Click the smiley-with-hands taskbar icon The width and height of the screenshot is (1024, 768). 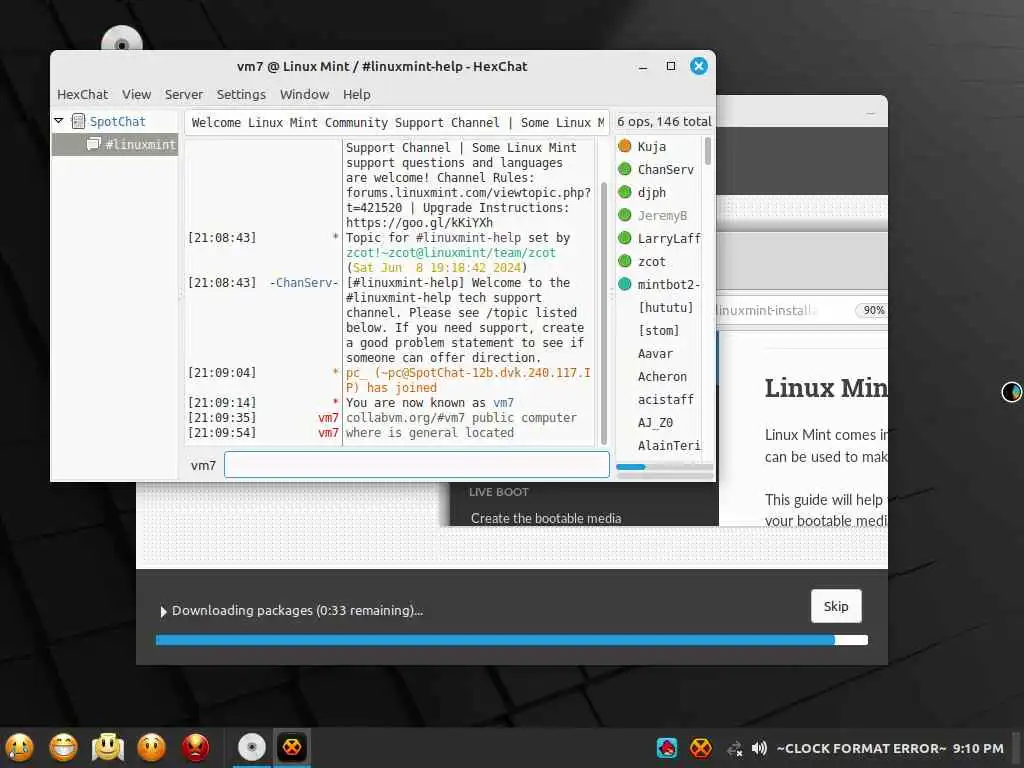click(108, 748)
